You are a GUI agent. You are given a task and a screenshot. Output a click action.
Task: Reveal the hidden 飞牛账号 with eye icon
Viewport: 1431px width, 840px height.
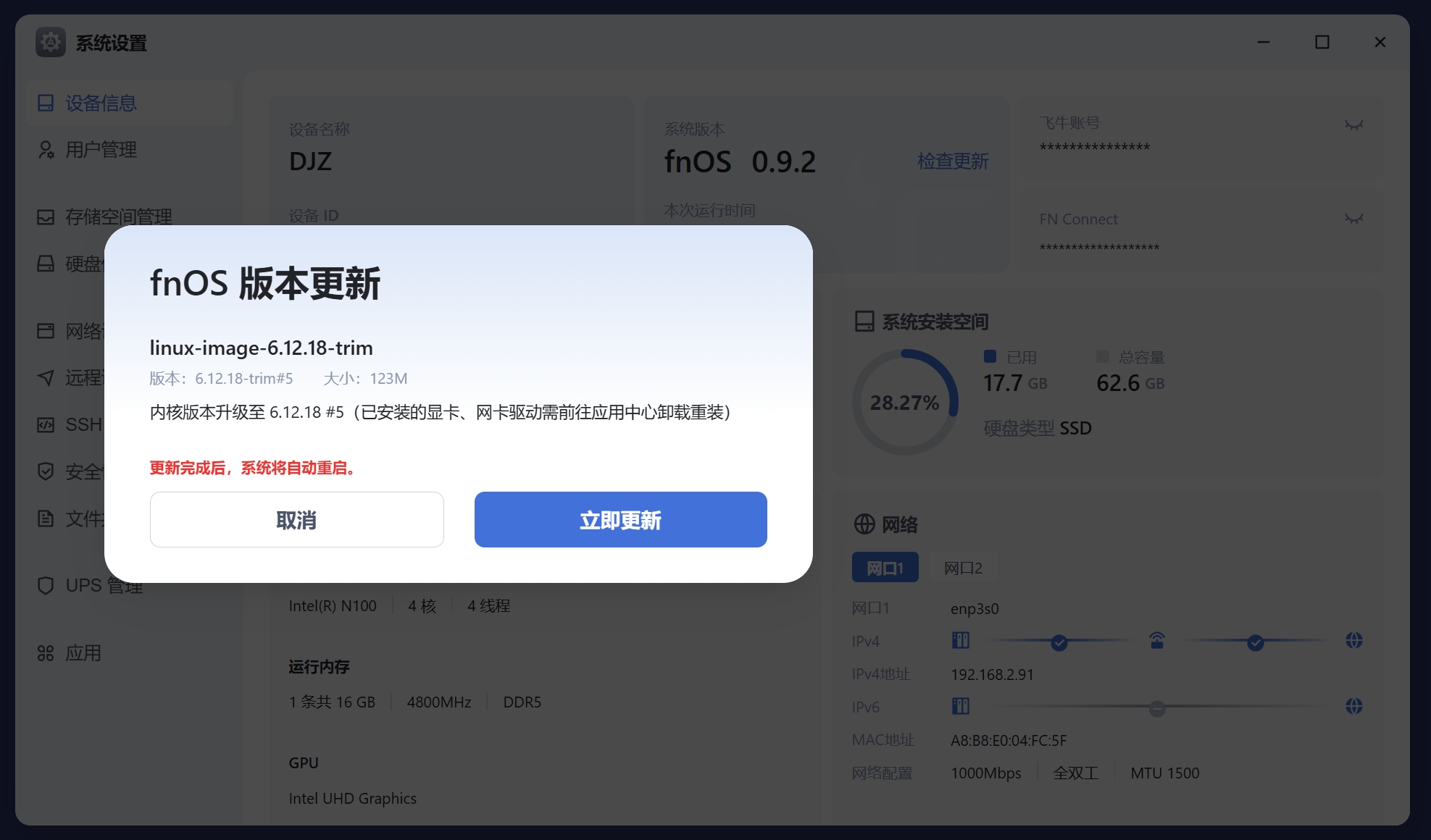coord(1353,125)
